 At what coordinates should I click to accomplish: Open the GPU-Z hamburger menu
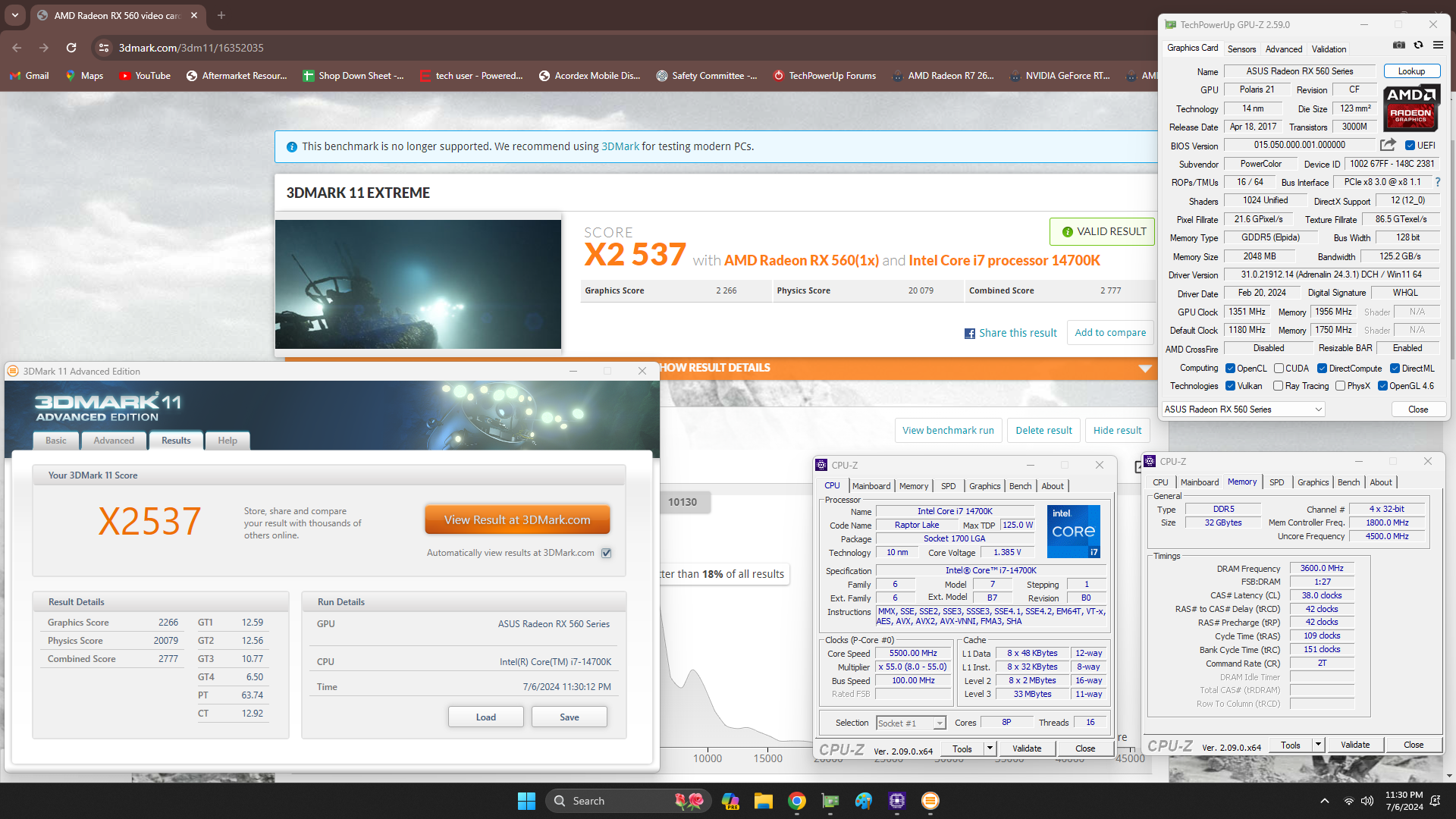pyautogui.click(x=1438, y=45)
